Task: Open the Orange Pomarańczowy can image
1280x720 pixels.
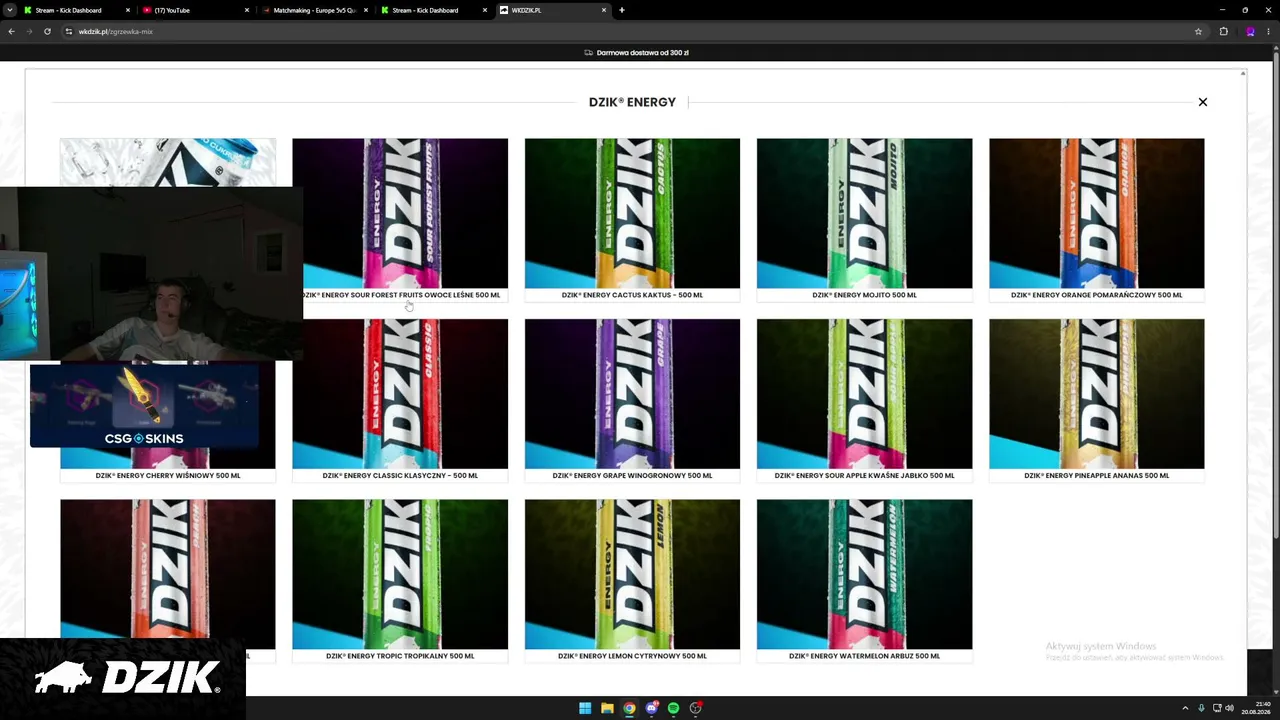Action: click(1097, 213)
